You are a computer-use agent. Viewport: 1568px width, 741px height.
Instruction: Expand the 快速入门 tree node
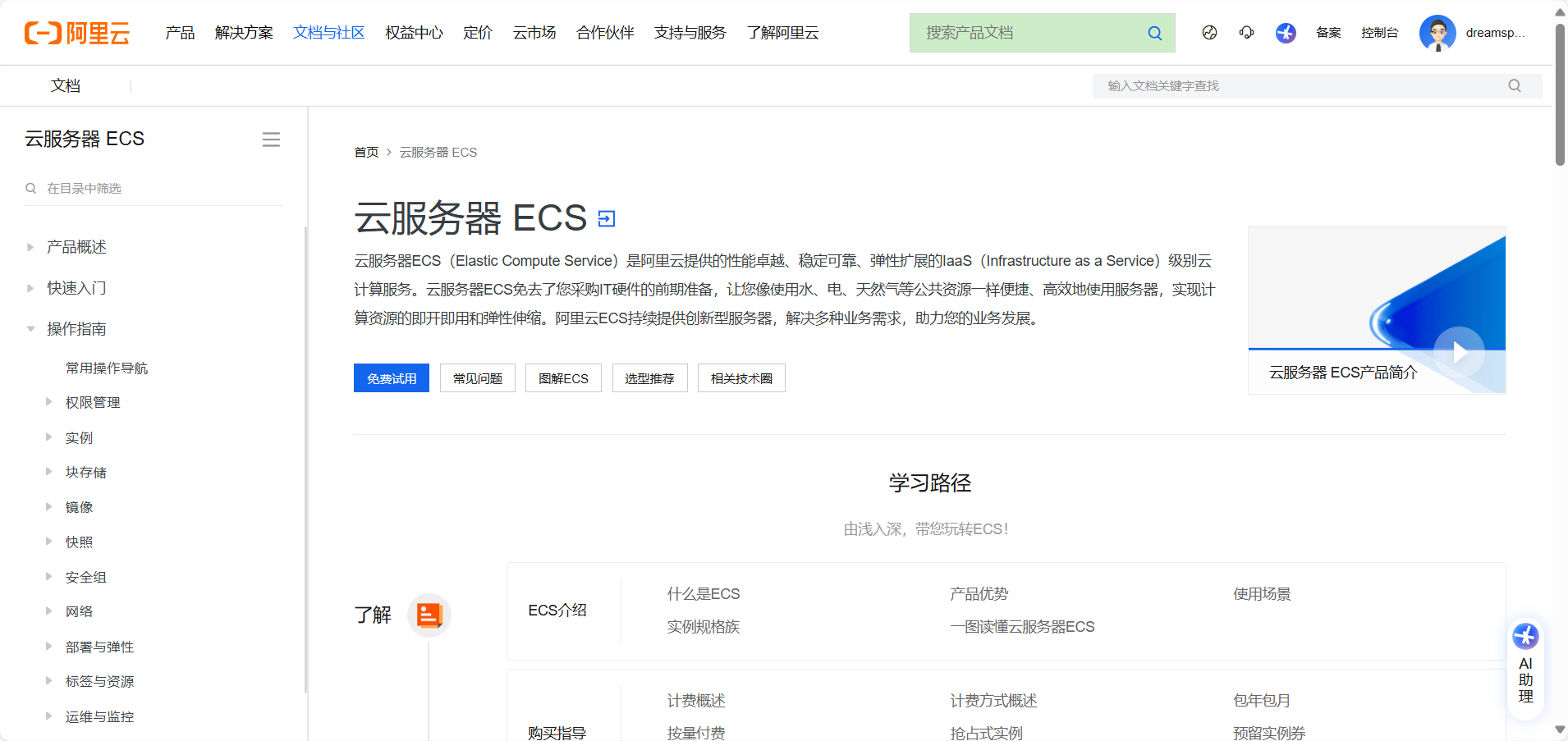[x=30, y=288]
